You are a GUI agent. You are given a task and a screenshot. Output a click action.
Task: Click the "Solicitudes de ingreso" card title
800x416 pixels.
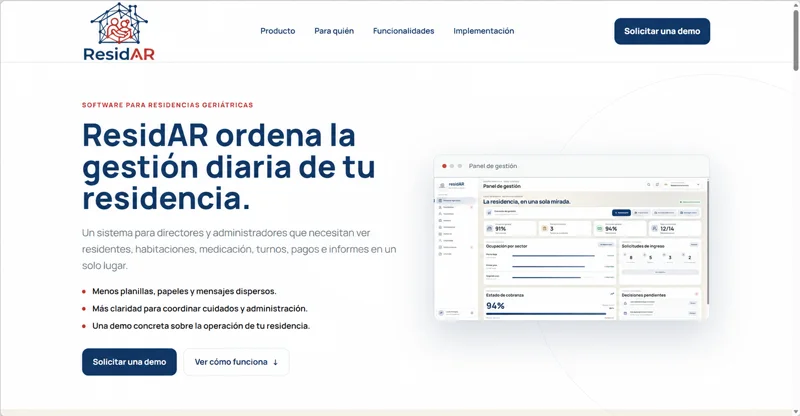(x=643, y=246)
